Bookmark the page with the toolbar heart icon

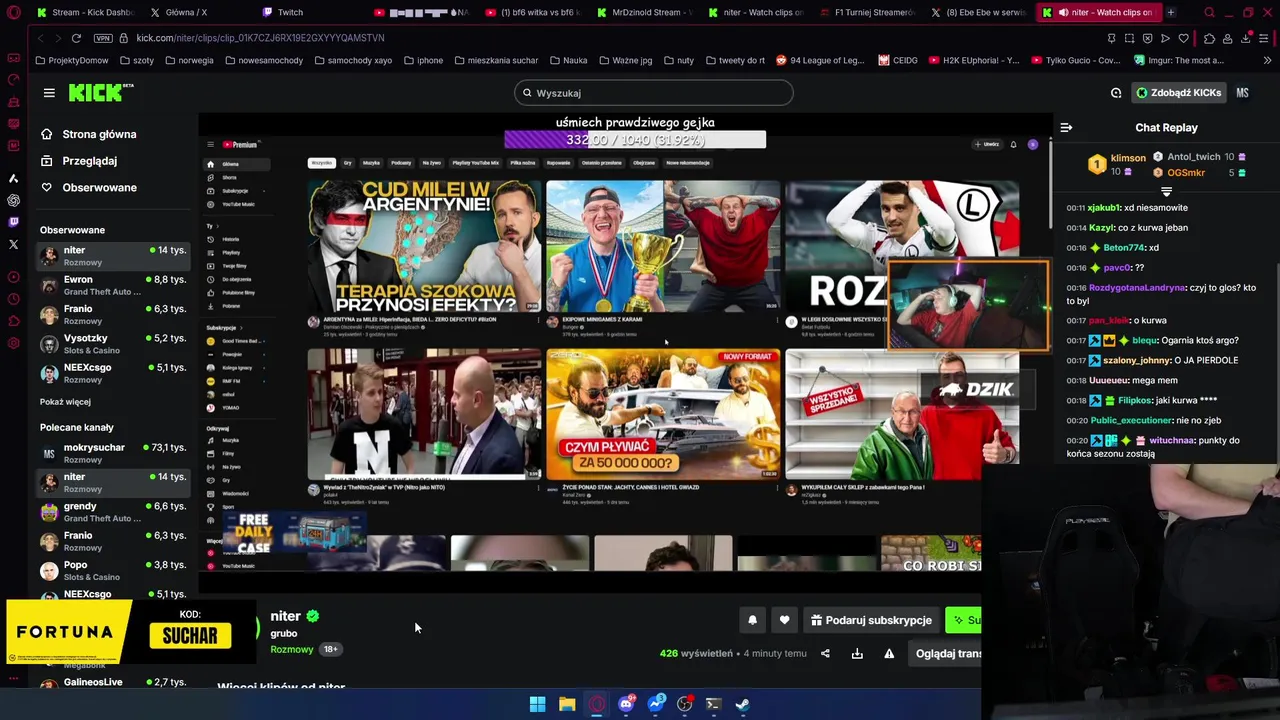[1183, 38]
